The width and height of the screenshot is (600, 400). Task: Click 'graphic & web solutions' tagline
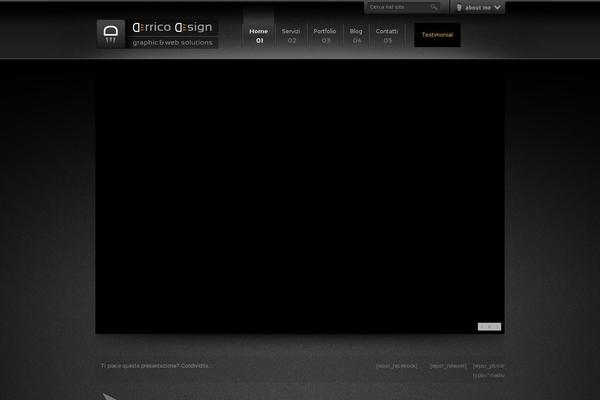coord(173,42)
